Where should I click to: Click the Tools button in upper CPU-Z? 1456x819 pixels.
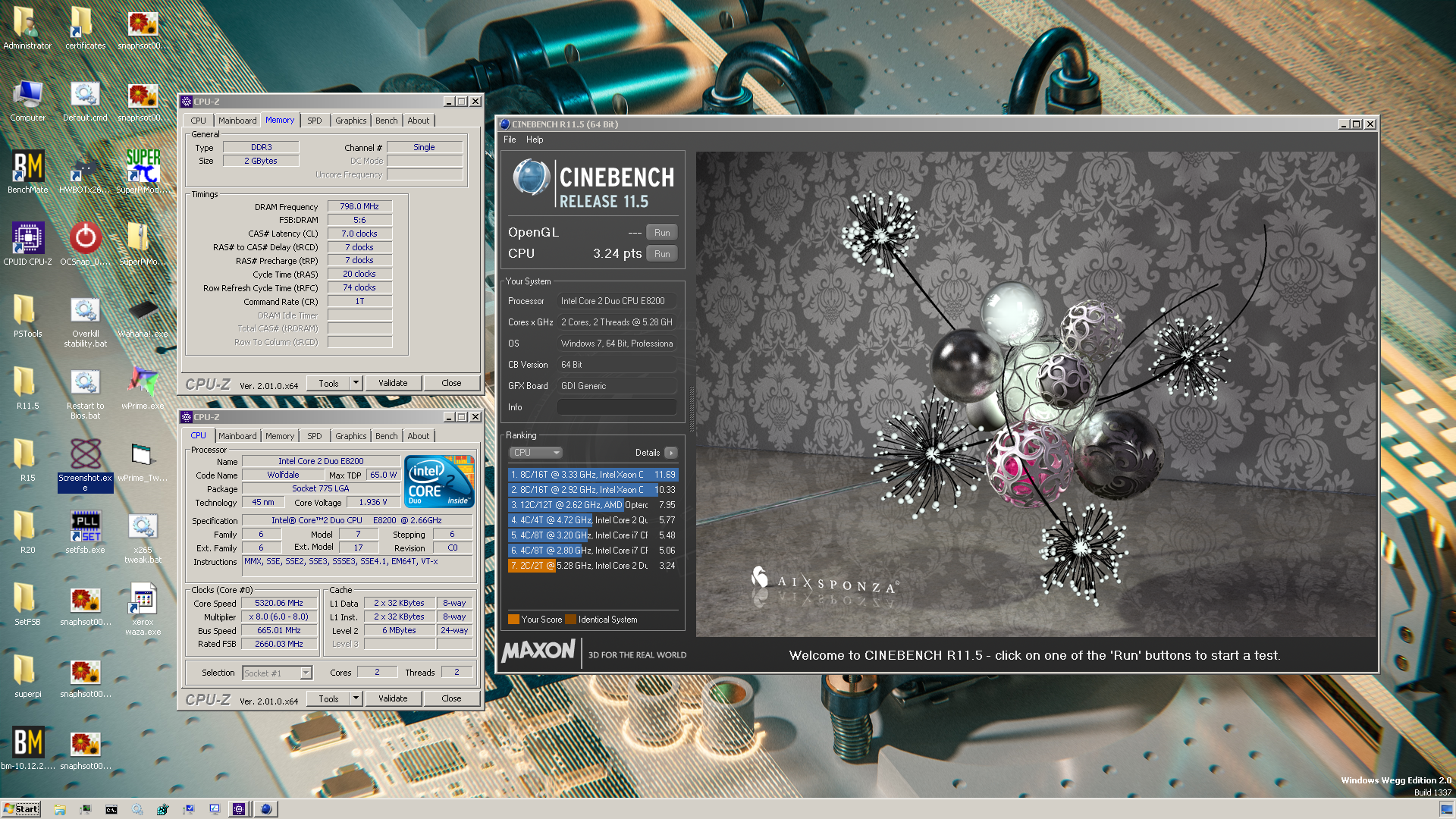[328, 383]
